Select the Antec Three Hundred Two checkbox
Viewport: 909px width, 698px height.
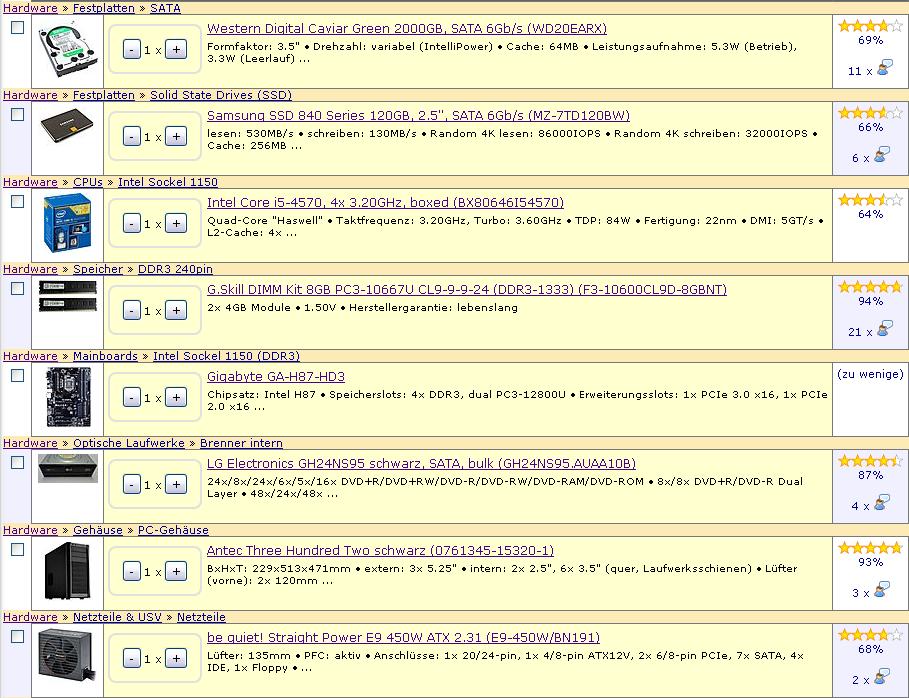pos(18,549)
